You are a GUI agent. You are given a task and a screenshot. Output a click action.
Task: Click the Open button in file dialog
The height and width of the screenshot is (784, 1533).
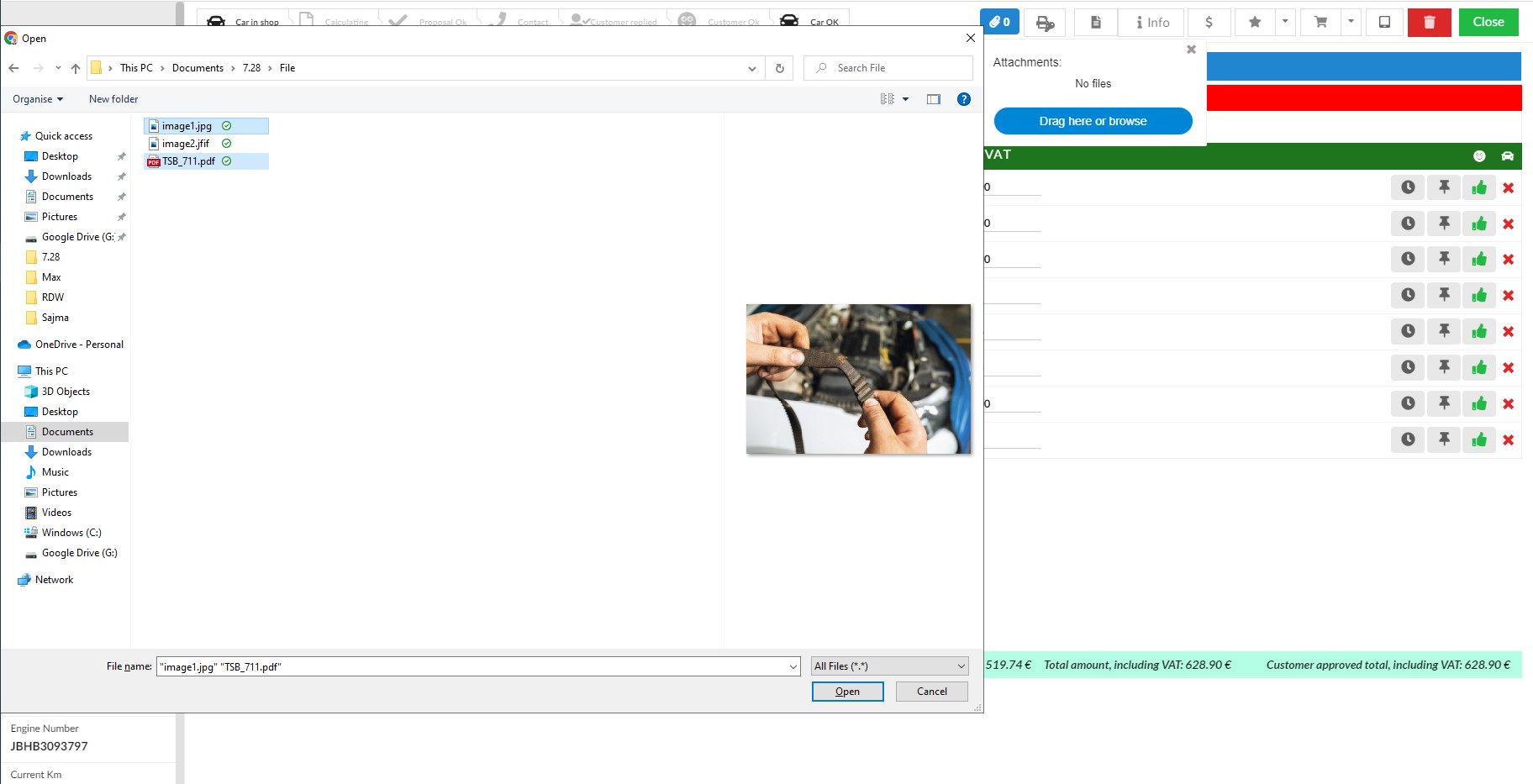847,692
